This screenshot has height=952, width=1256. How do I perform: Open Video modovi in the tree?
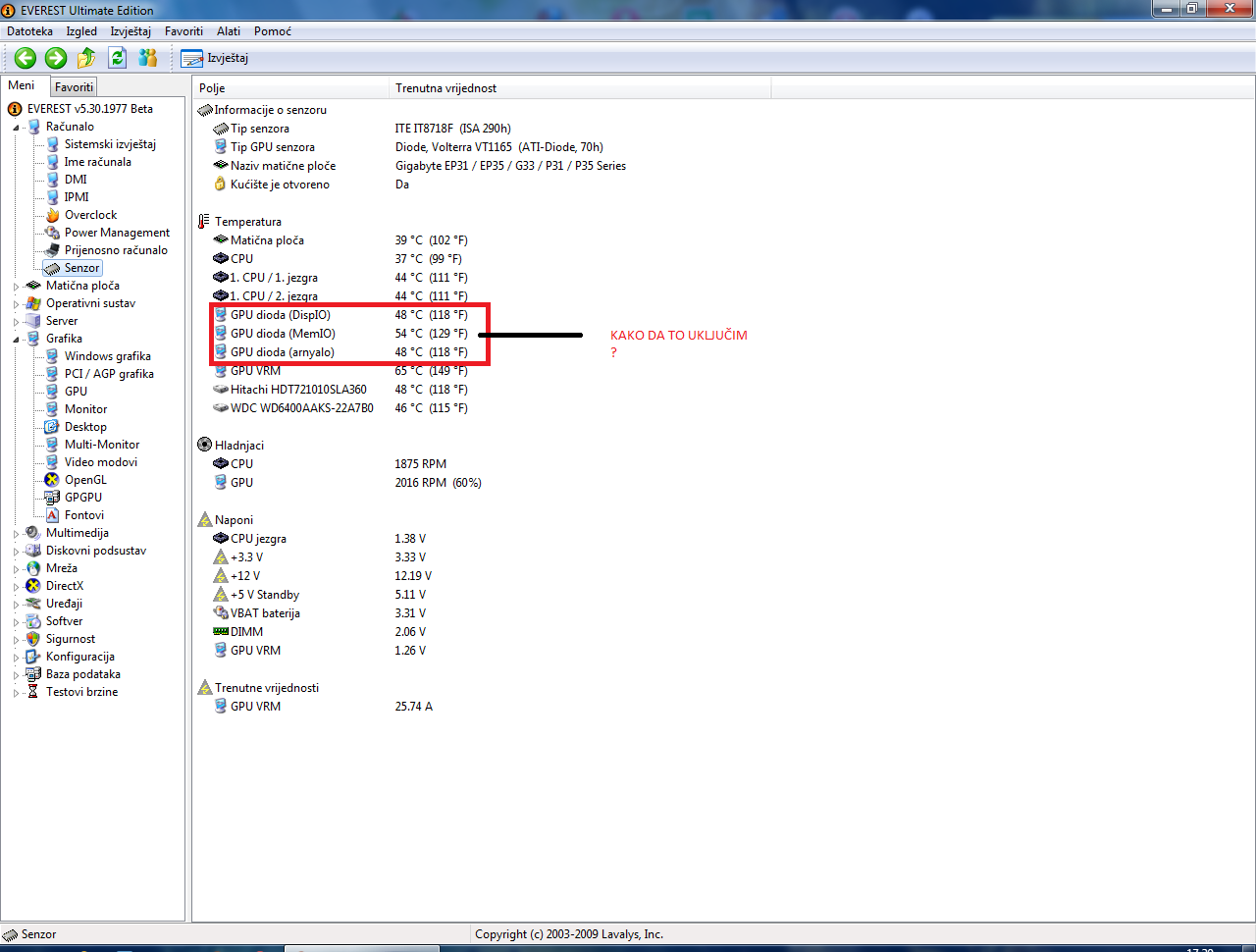click(101, 462)
